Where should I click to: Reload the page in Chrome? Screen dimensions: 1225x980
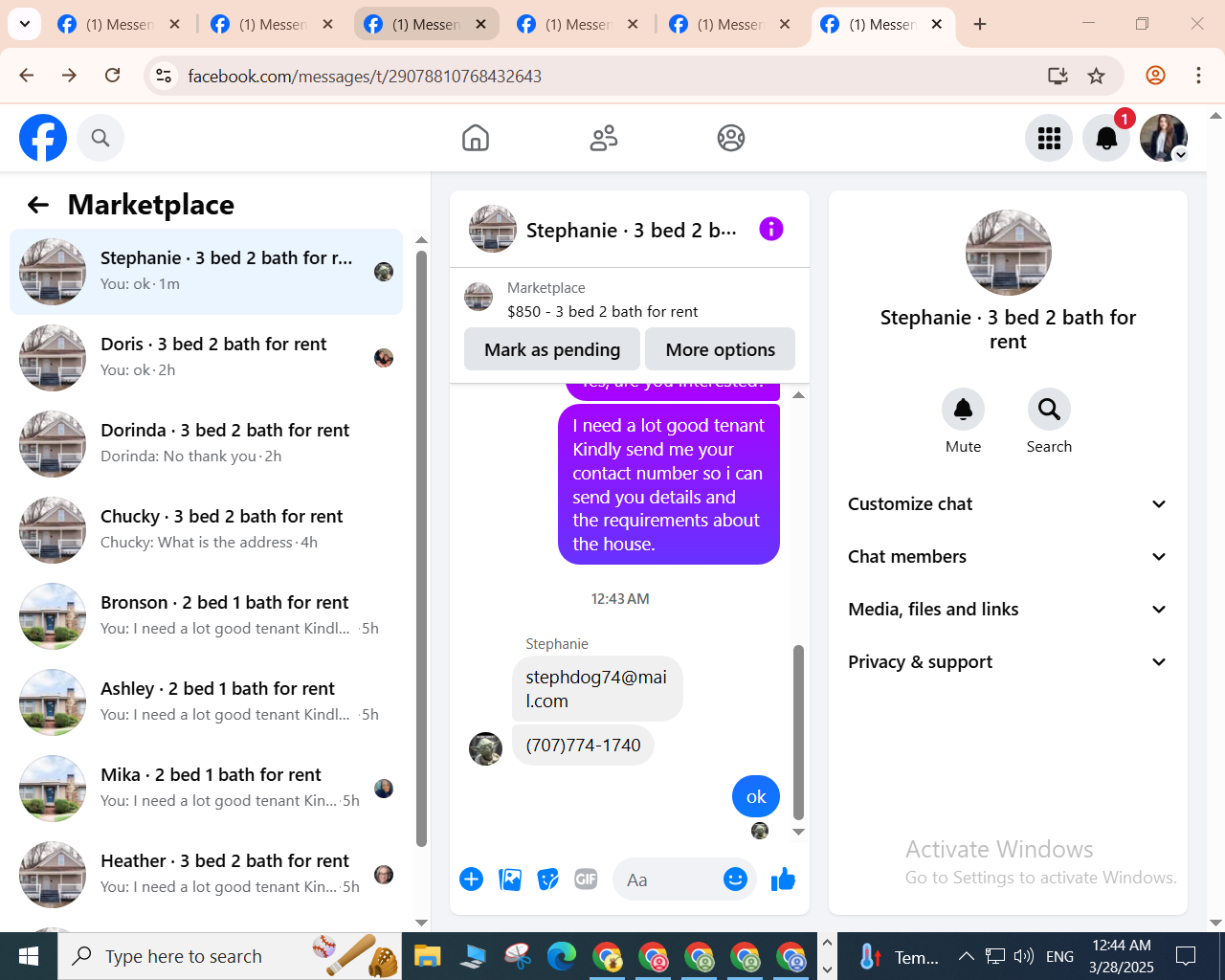pyautogui.click(x=112, y=76)
